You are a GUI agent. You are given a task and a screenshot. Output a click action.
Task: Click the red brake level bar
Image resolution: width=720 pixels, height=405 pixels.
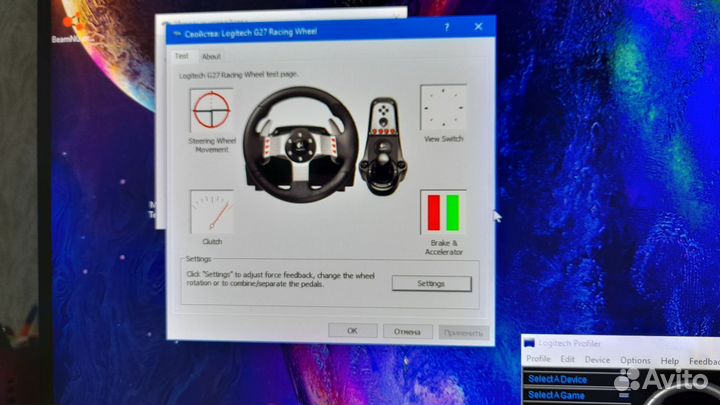tap(433, 212)
